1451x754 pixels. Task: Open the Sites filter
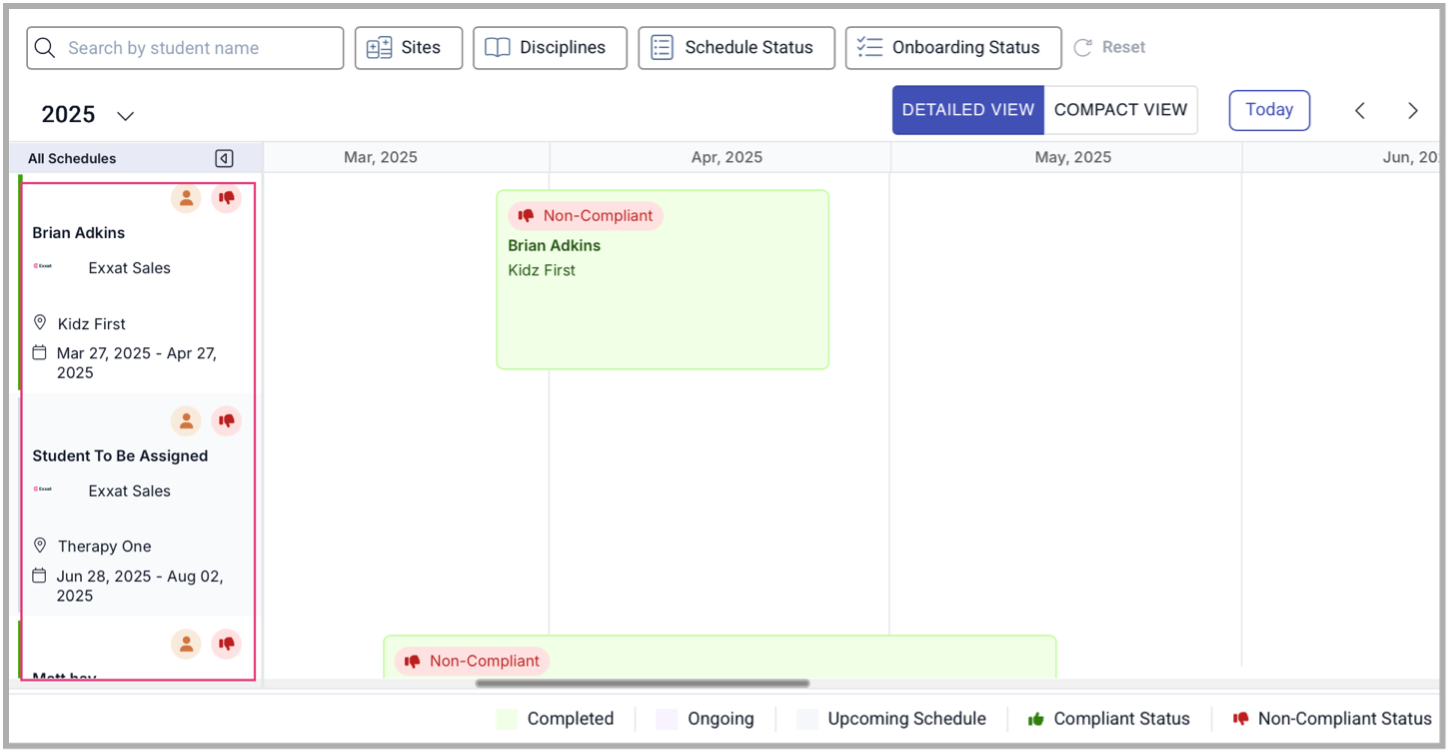408,48
